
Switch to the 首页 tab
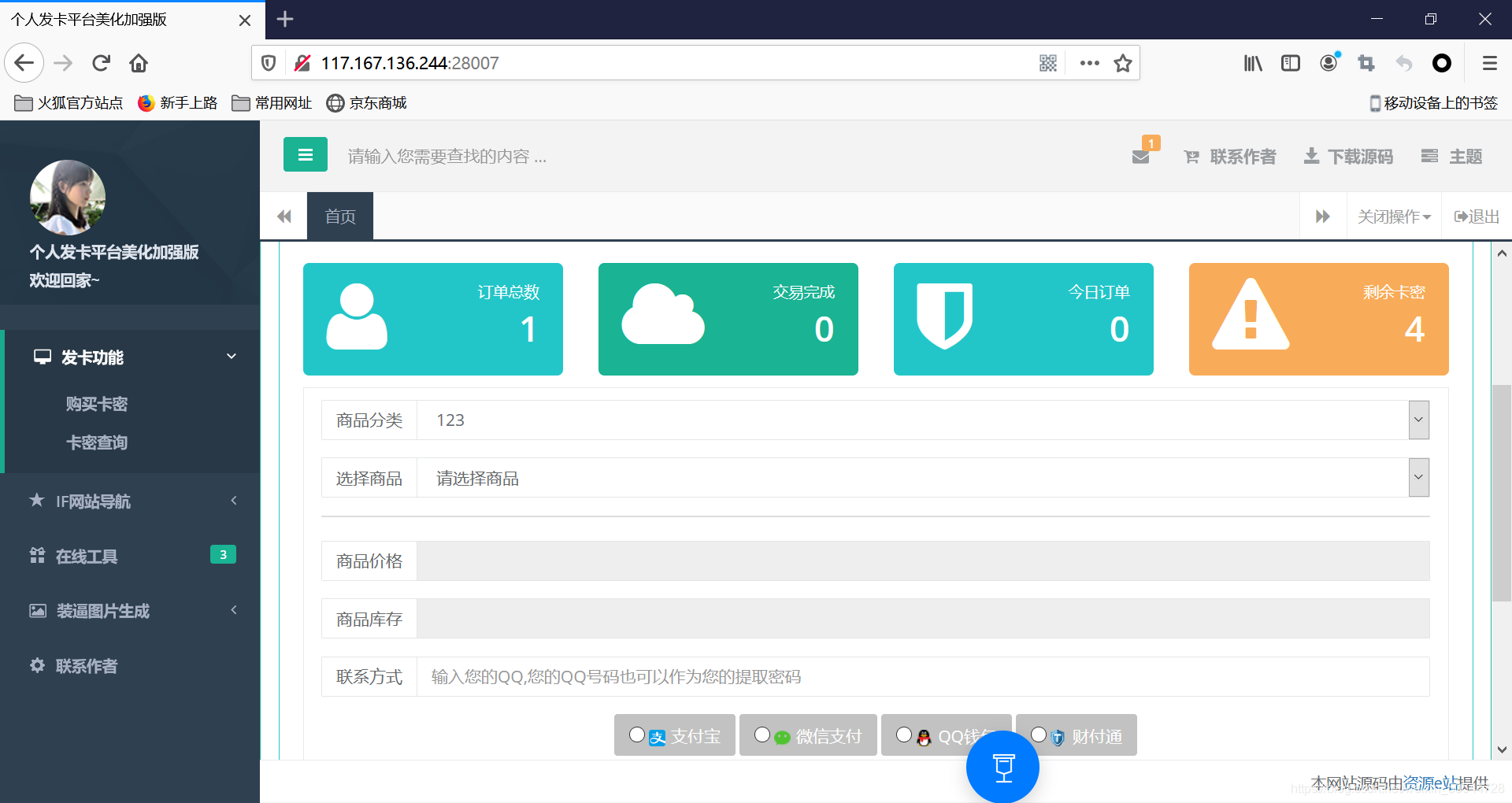tap(340, 216)
